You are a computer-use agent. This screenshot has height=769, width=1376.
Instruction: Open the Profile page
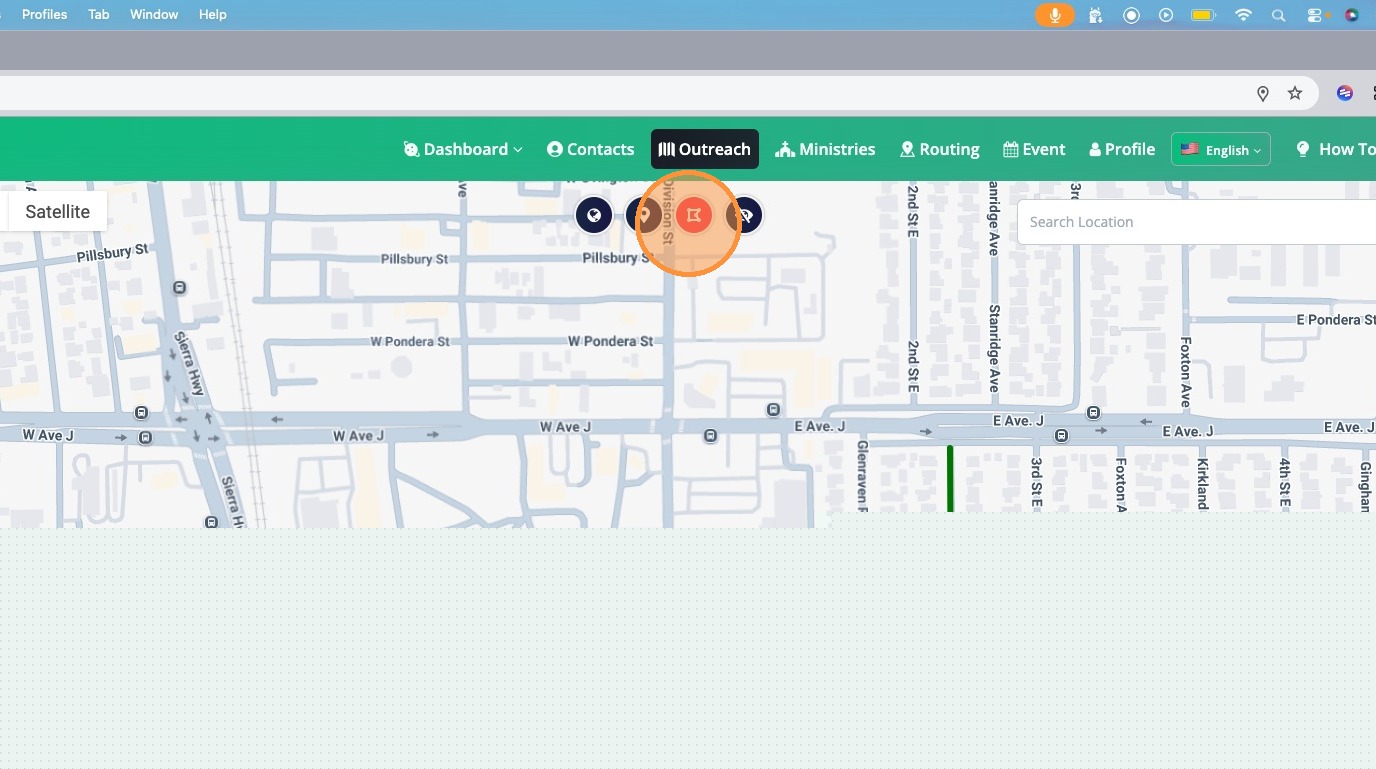point(1122,149)
